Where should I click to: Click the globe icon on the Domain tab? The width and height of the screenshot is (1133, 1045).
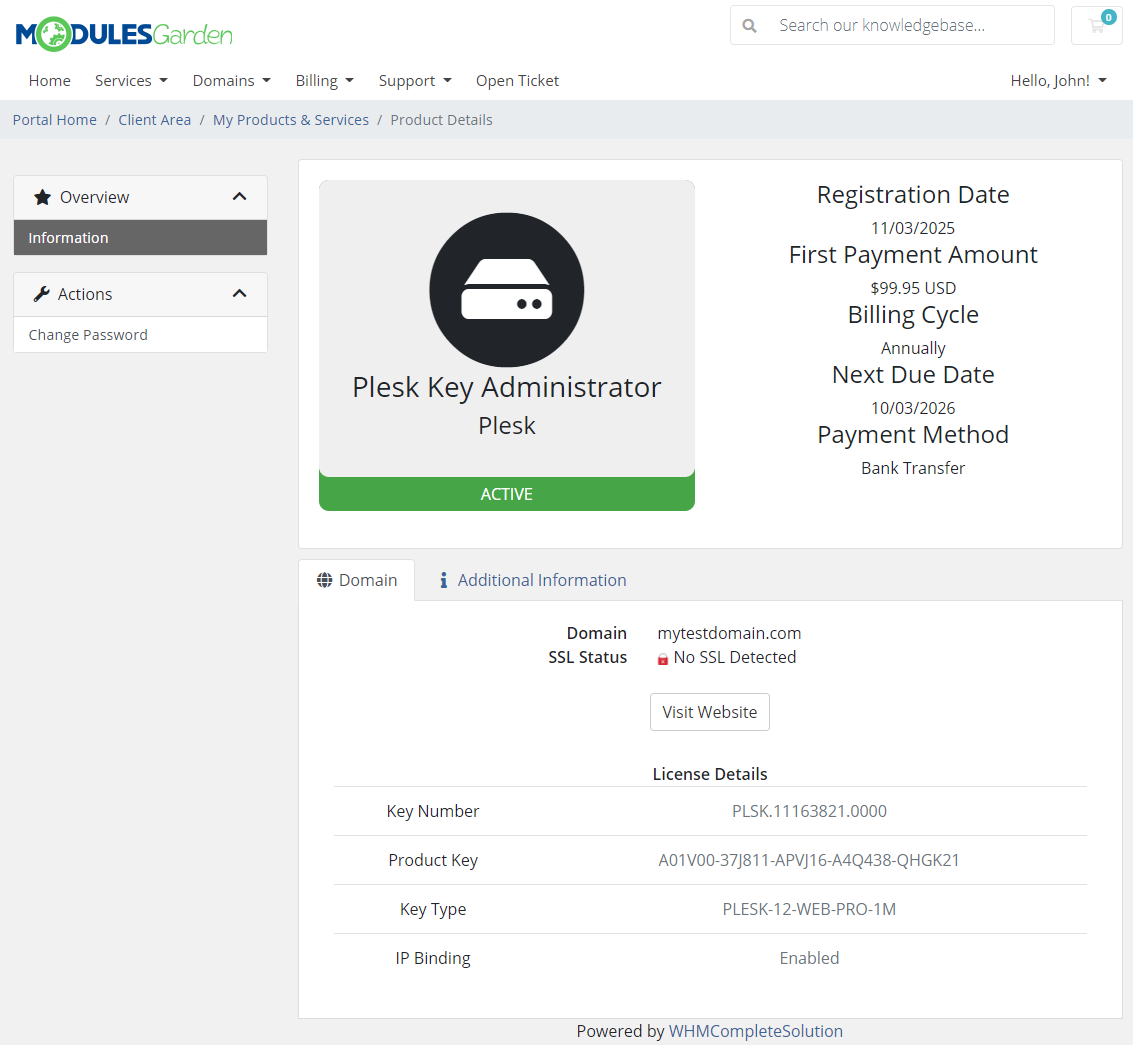coord(323,579)
